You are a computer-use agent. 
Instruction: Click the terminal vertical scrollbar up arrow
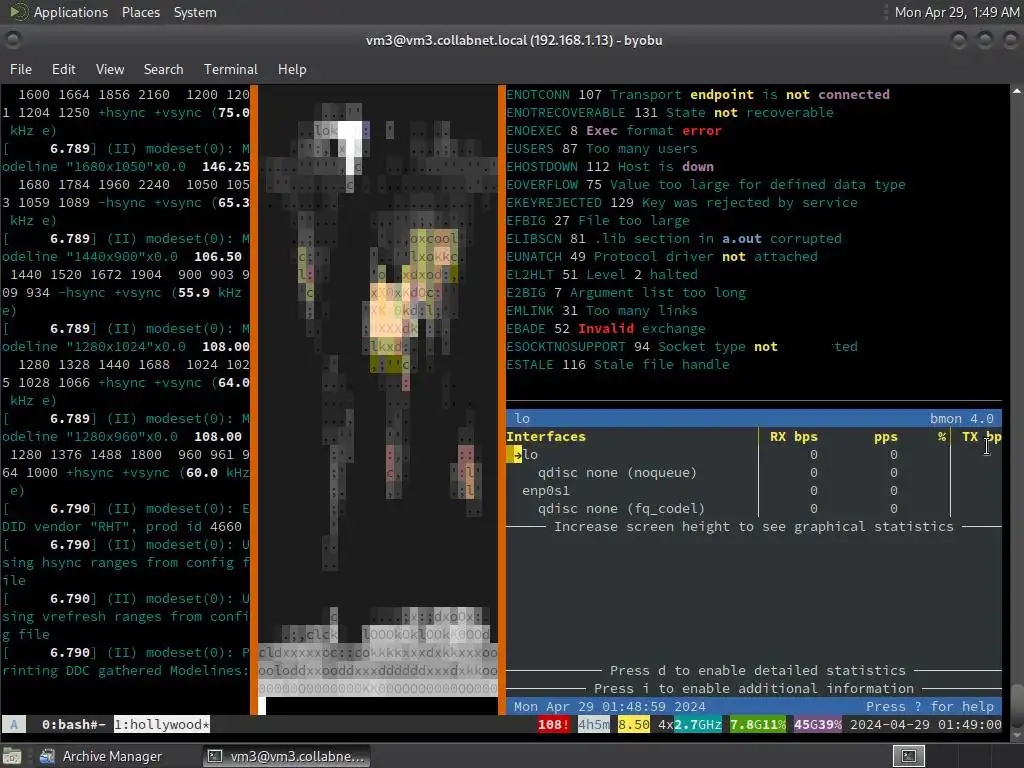coord(1016,91)
